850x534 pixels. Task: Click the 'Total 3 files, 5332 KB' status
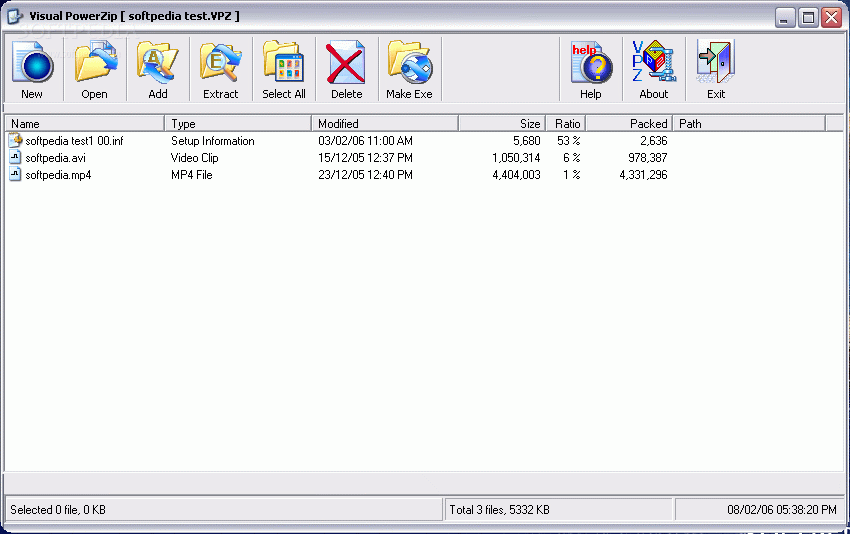point(499,510)
